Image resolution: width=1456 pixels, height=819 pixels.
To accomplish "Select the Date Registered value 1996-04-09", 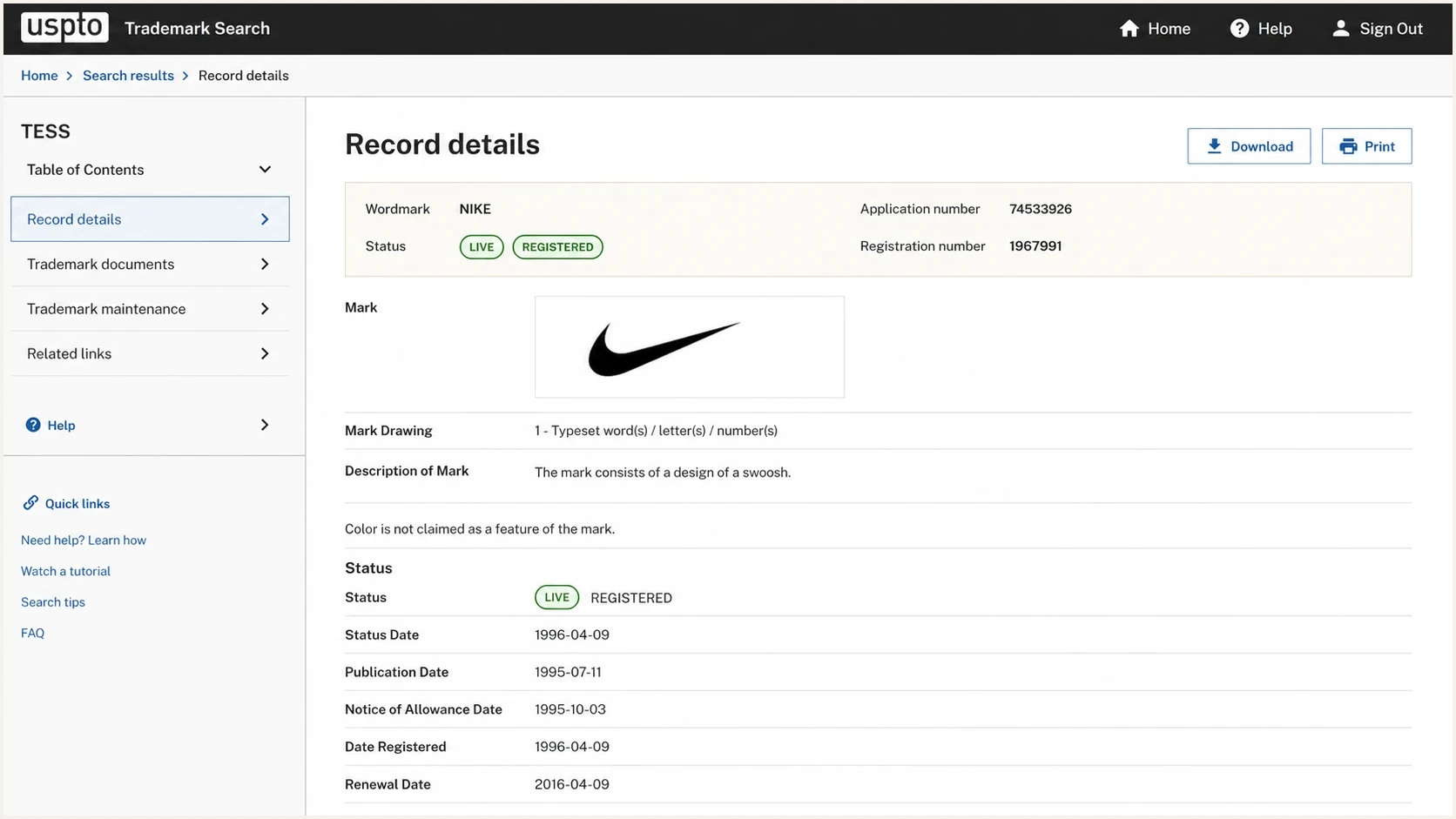I will (572, 747).
